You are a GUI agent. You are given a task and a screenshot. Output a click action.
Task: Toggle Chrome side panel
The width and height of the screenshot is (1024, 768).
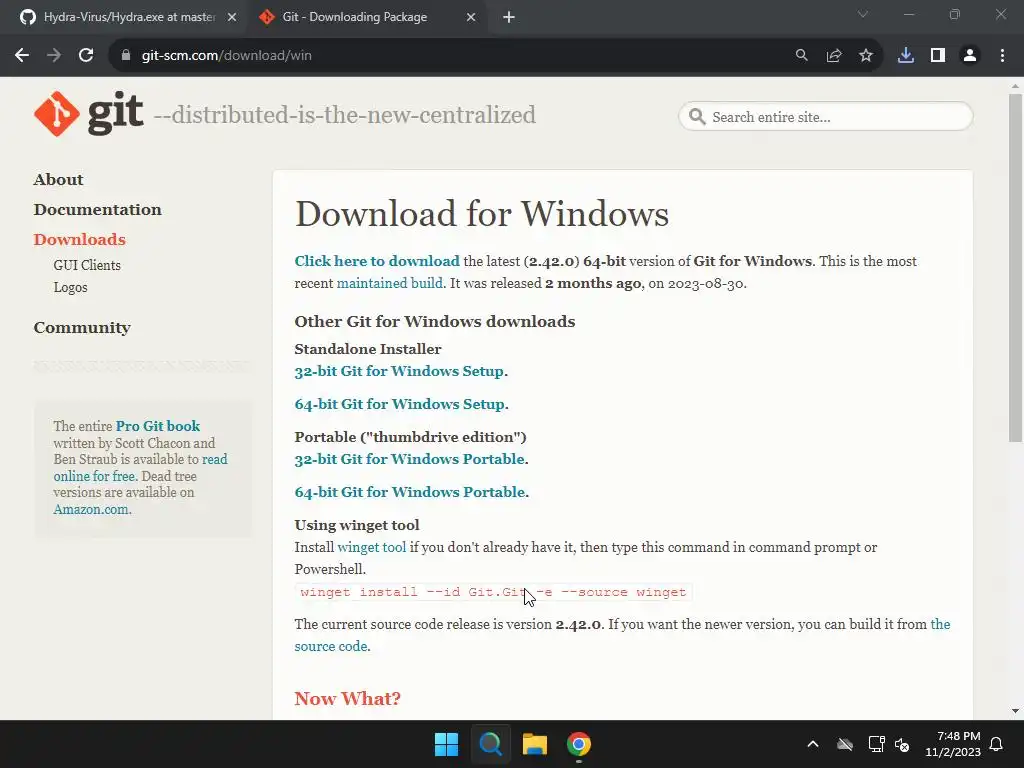[x=938, y=56]
